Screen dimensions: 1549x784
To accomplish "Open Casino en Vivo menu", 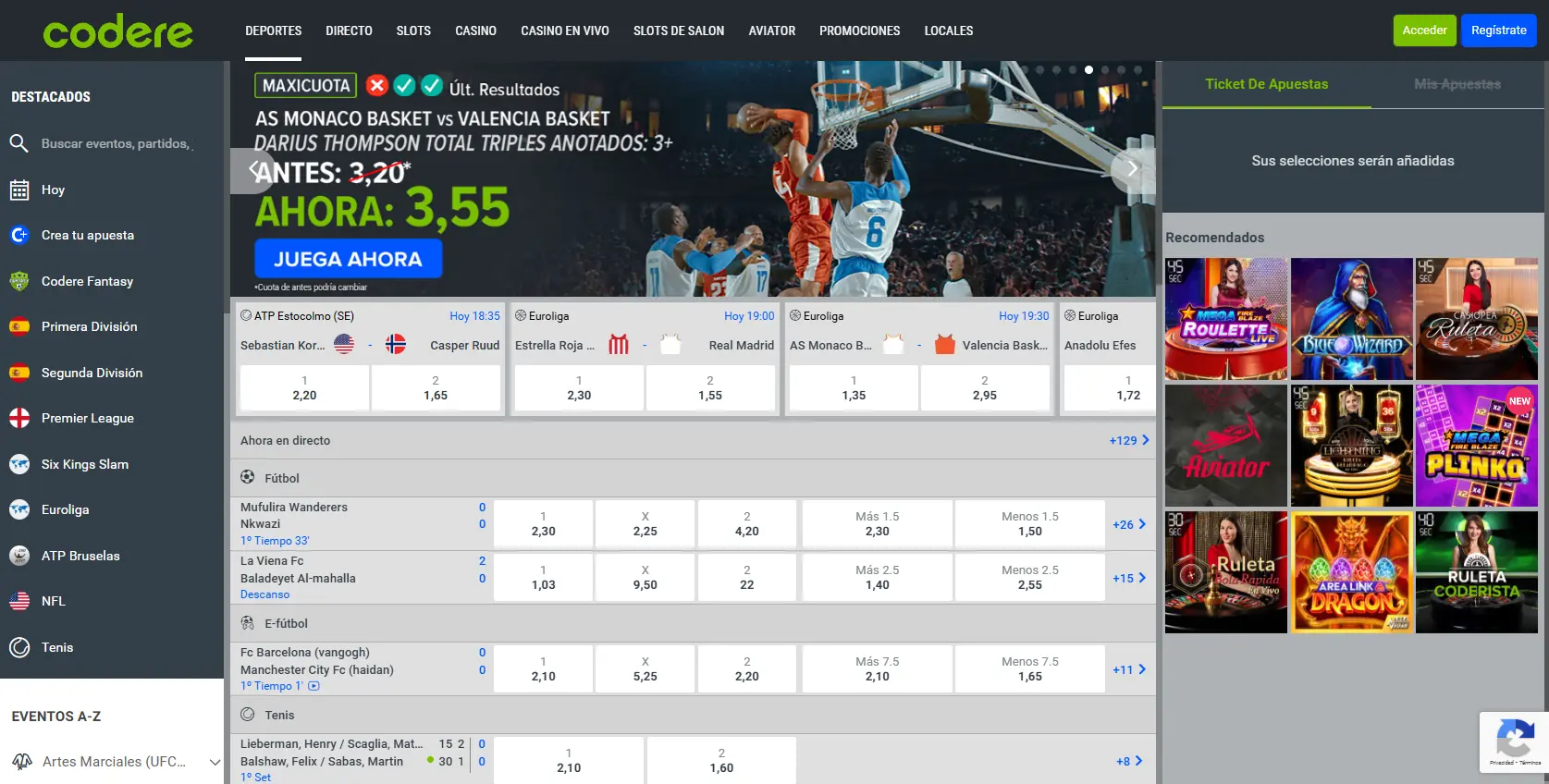I will 565,31.
